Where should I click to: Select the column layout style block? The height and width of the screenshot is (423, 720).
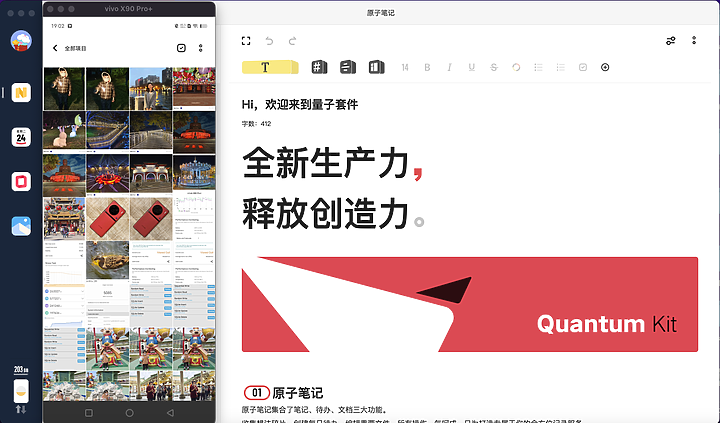tap(377, 67)
